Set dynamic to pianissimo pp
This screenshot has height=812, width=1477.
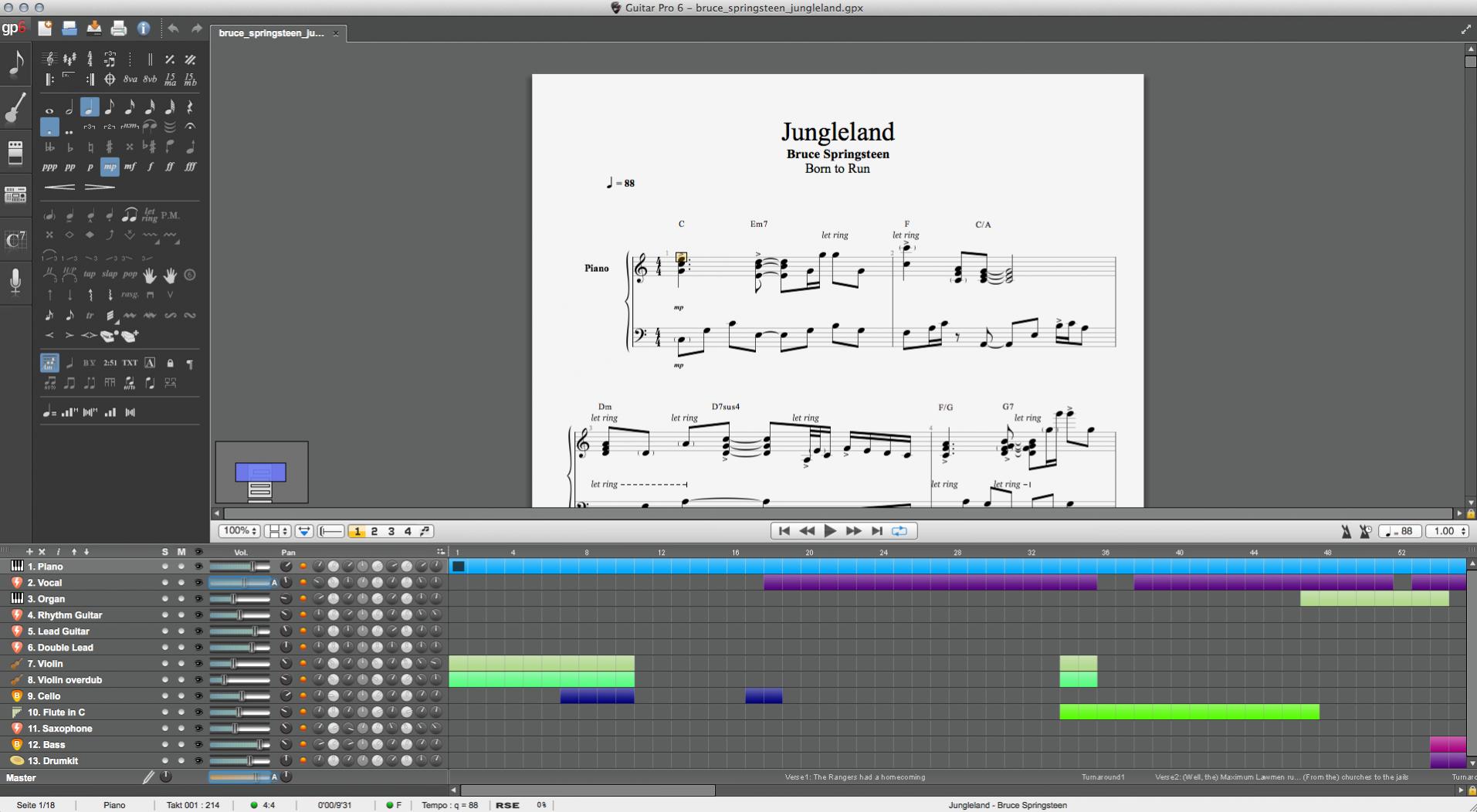(x=69, y=167)
